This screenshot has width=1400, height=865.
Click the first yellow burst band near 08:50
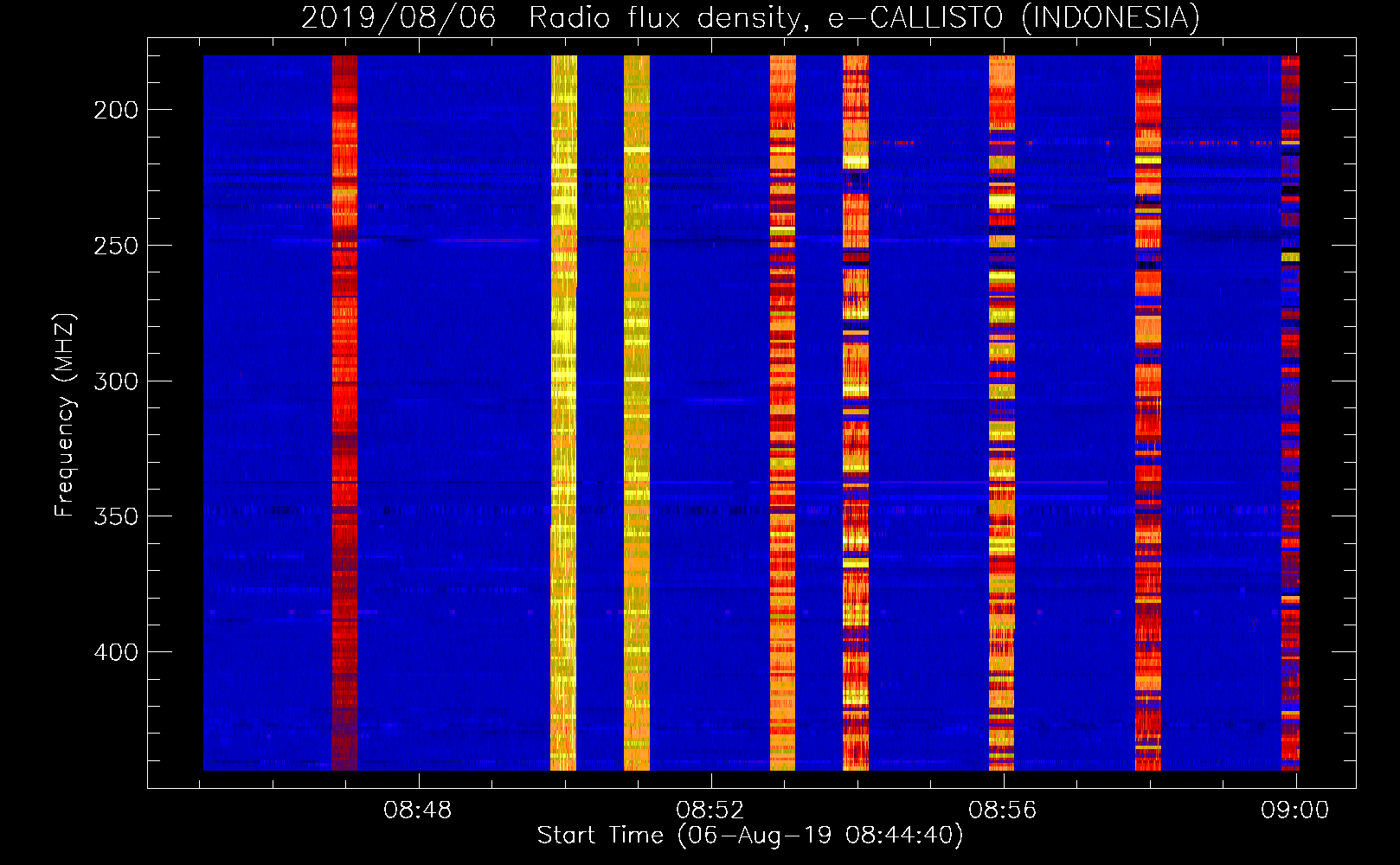563,413
